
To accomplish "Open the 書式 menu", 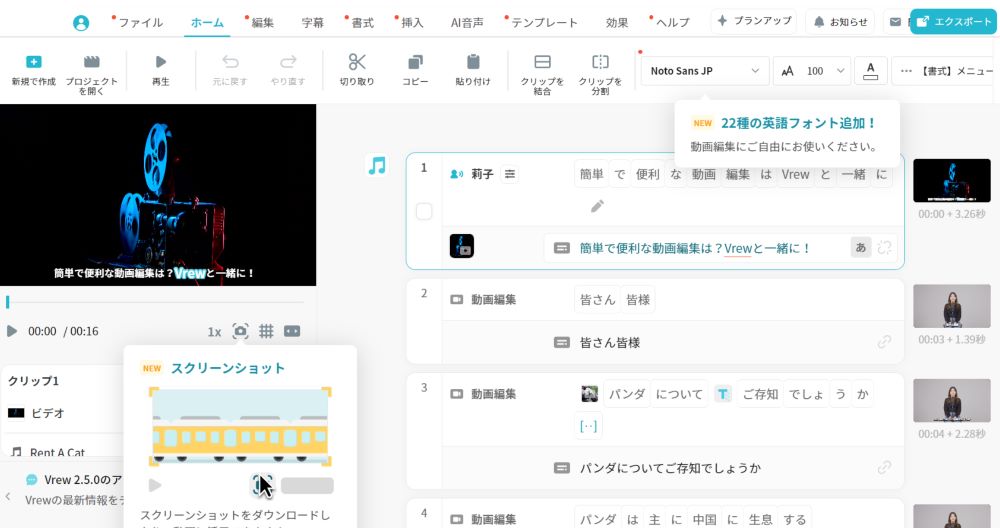I will tap(362, 22).
